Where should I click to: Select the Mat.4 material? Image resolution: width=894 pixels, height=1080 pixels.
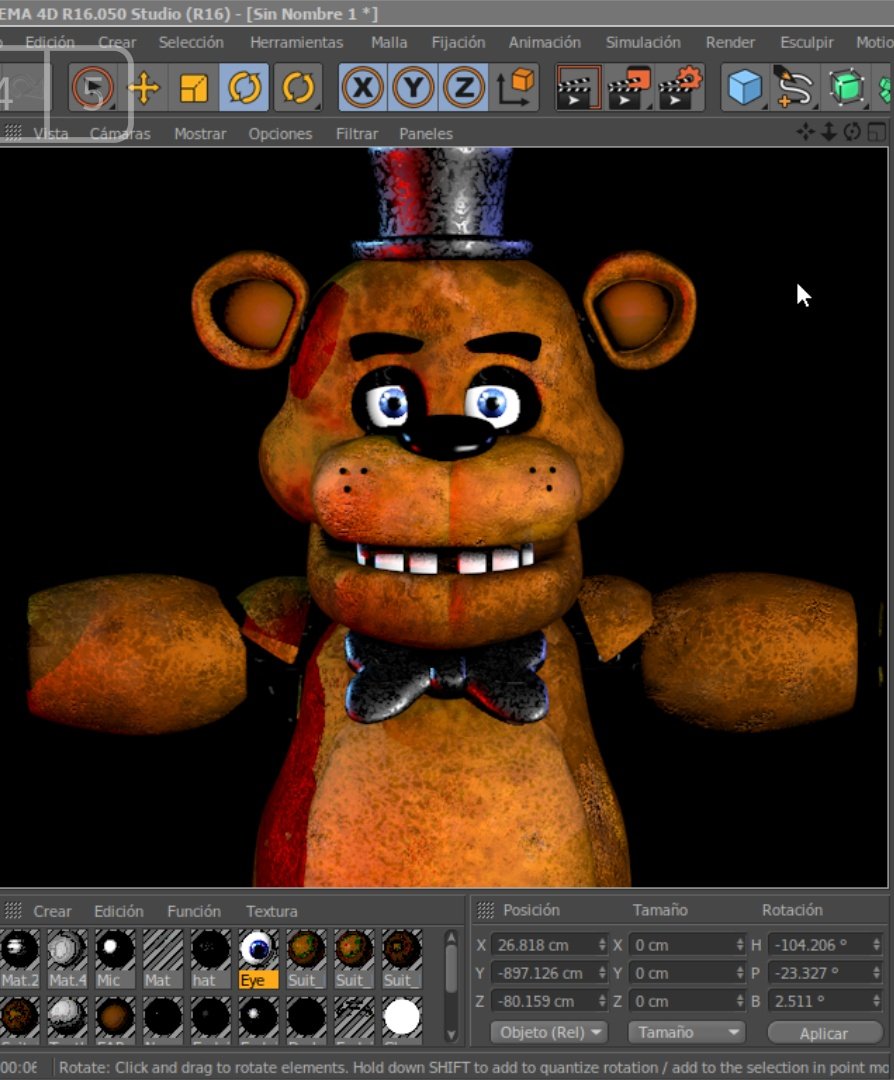point(67,959)
